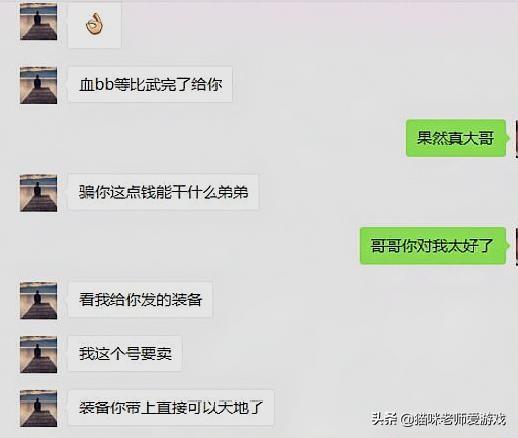
Task: Click the 头条 @猫咪老师爱游戏 watermark
Action: click(439, 419)
